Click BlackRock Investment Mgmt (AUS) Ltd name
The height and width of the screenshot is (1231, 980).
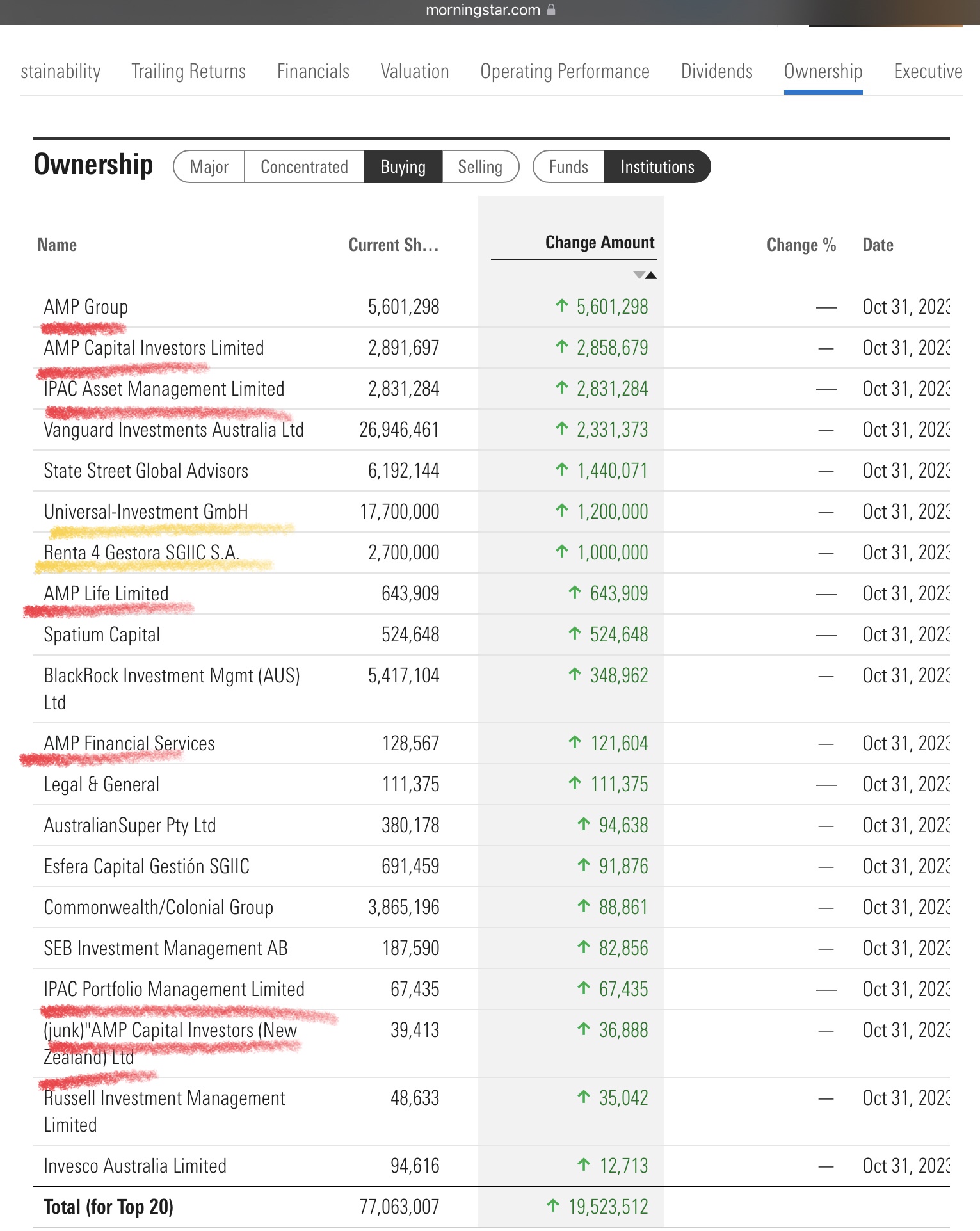click(x=172, y=689)
